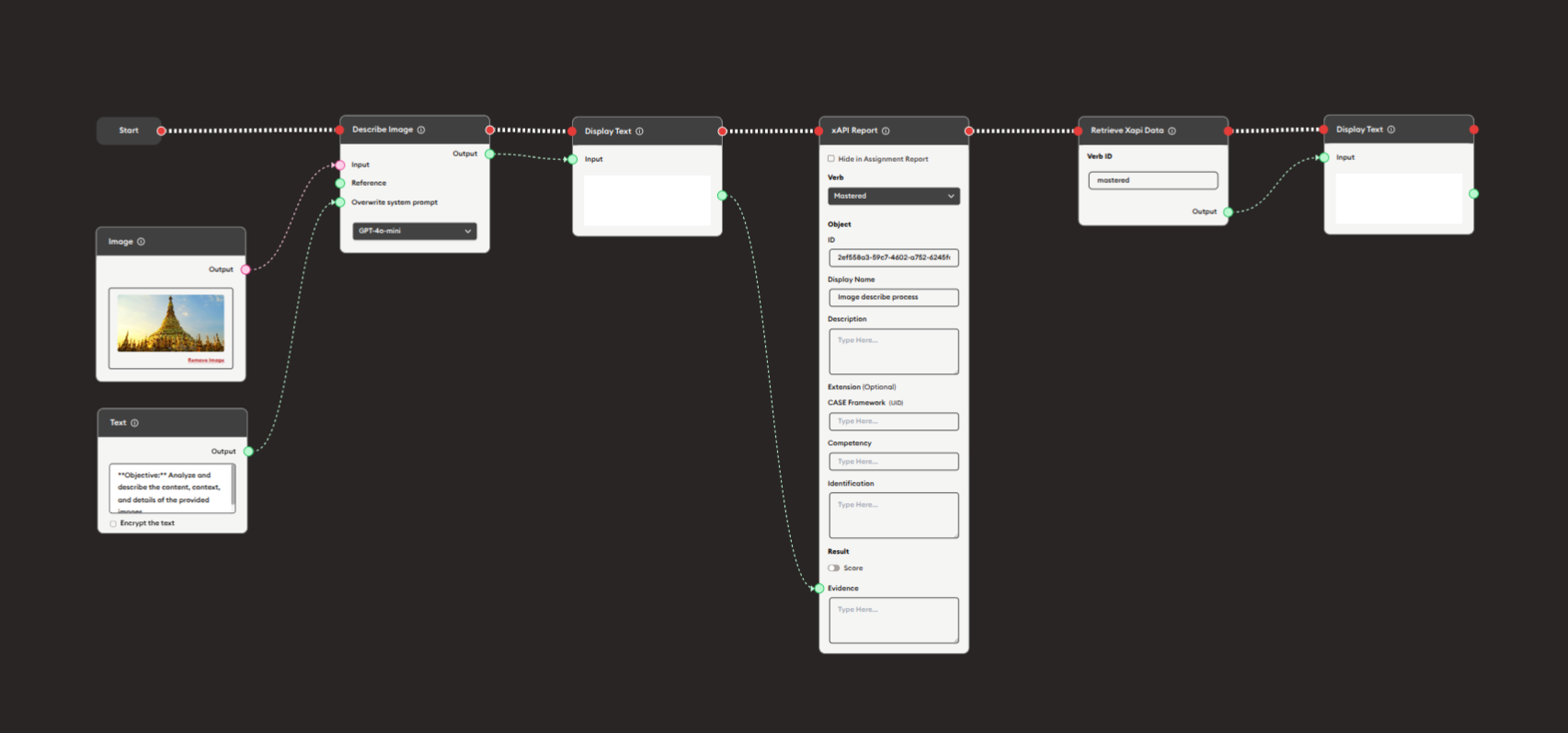The image size is (1568, 733).
Task: Click Description text area
Action: coord(894,351)
